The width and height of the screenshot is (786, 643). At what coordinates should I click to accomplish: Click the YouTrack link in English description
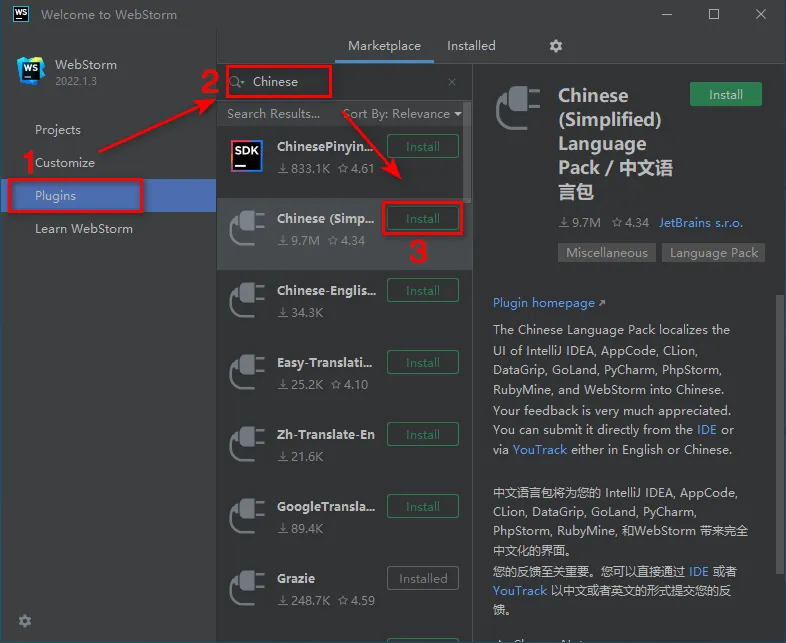[540, 450]
